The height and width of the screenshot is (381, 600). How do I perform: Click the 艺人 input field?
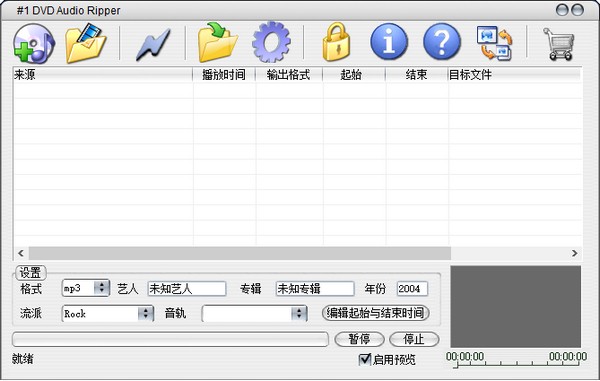point(187,288)
